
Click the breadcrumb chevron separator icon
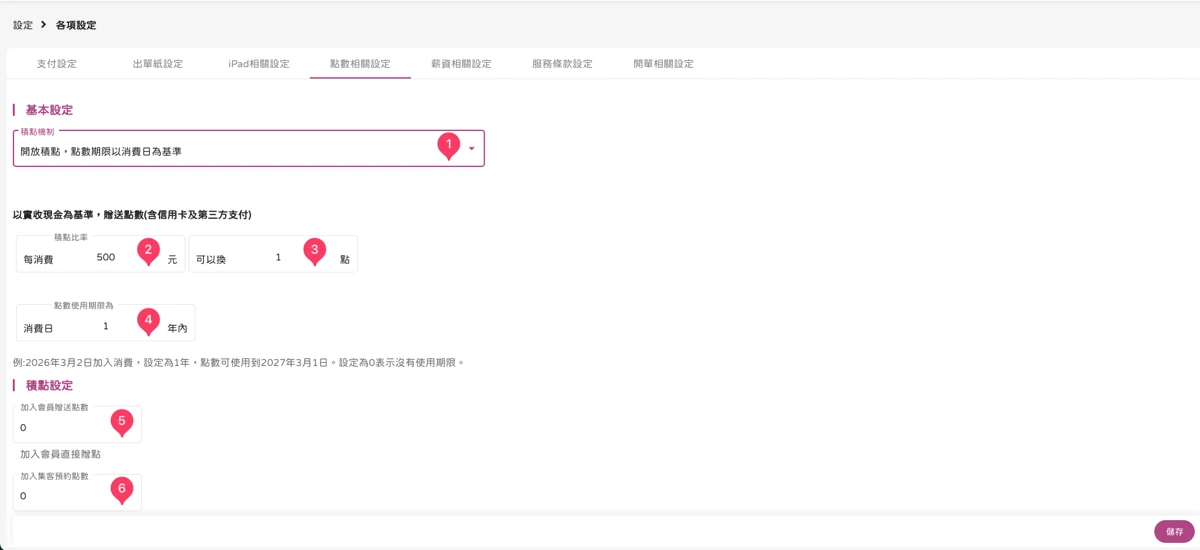tap(44, 25)
